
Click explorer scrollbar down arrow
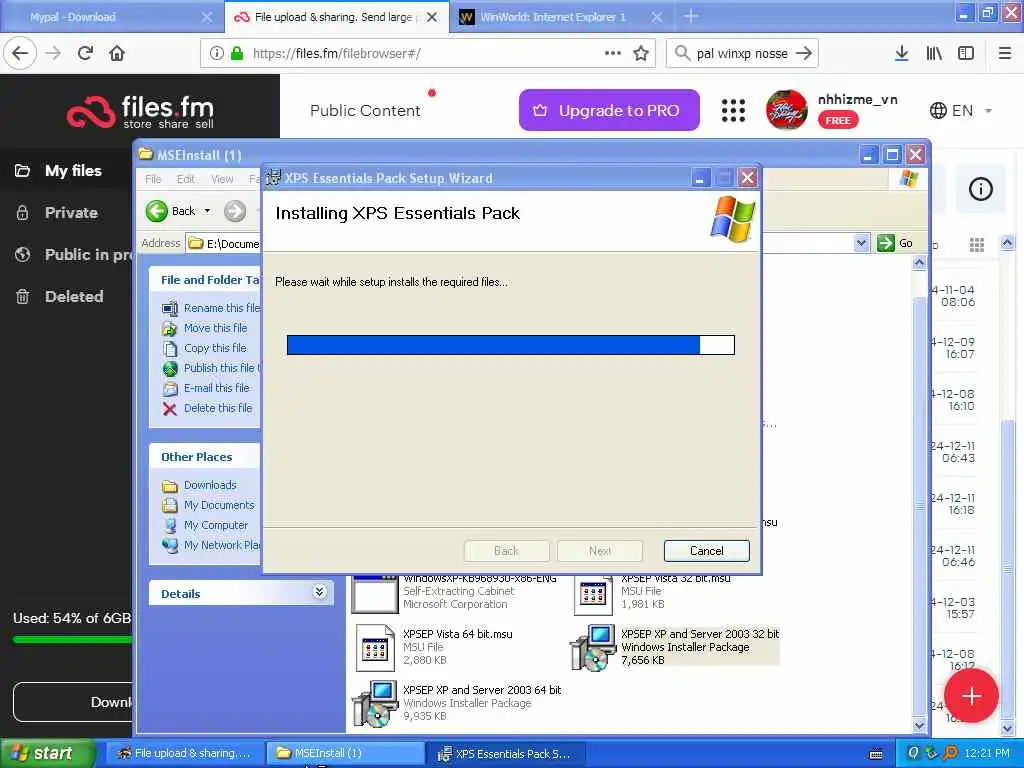click(919, 725)
